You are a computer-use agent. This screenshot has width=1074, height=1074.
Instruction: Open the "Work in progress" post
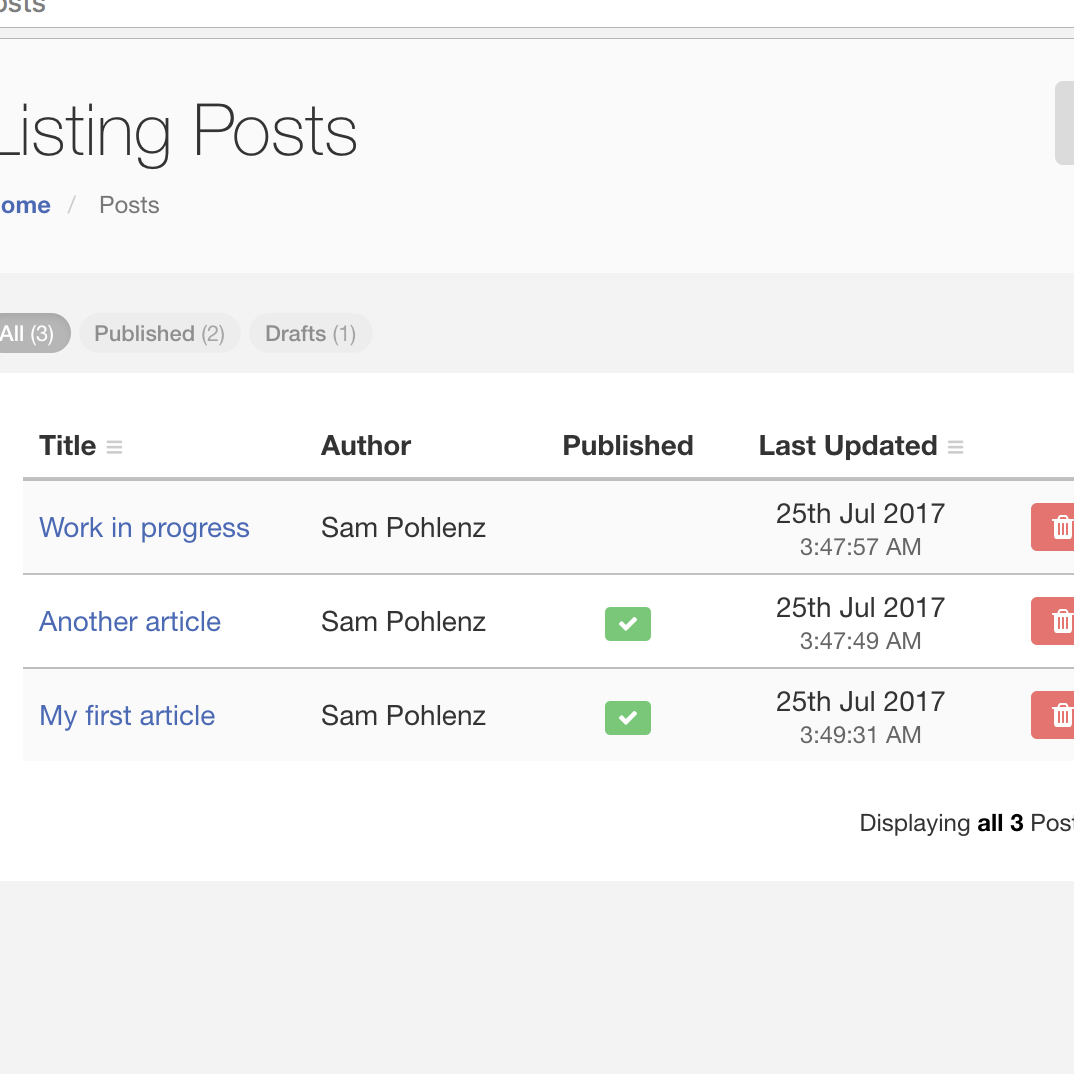pos(144,528)
